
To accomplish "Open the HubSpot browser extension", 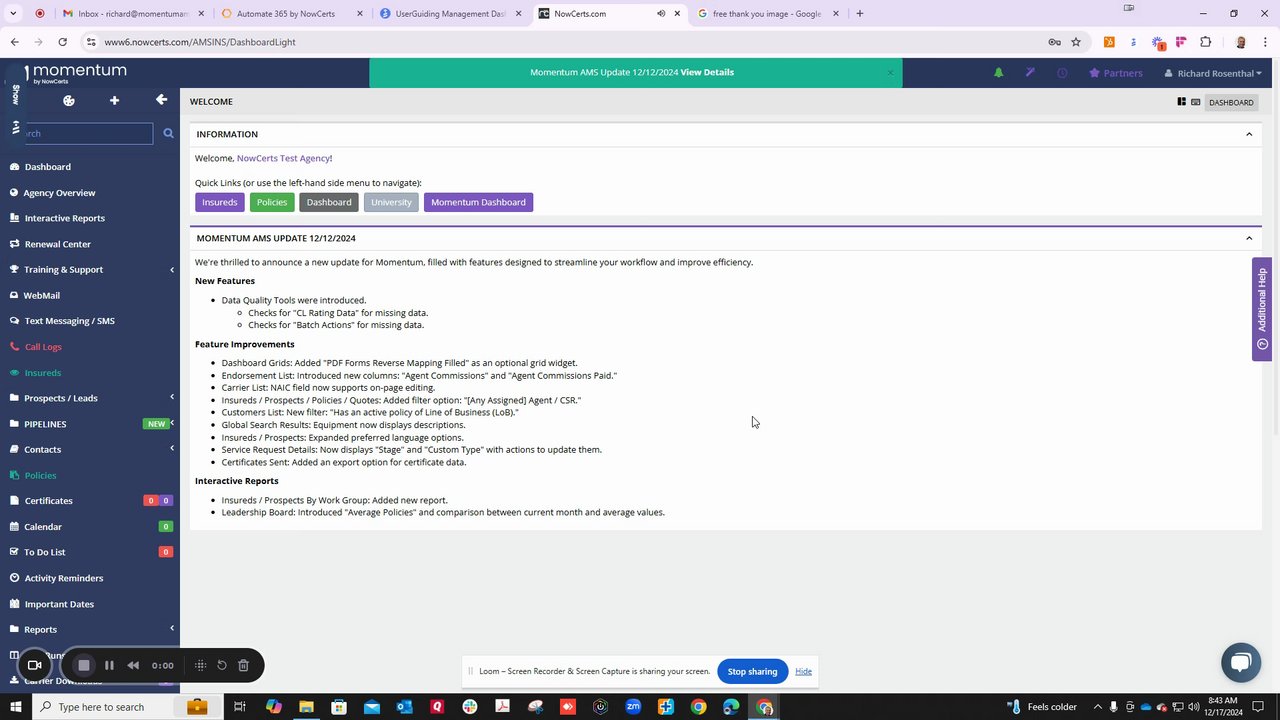I will (1109, 42).
